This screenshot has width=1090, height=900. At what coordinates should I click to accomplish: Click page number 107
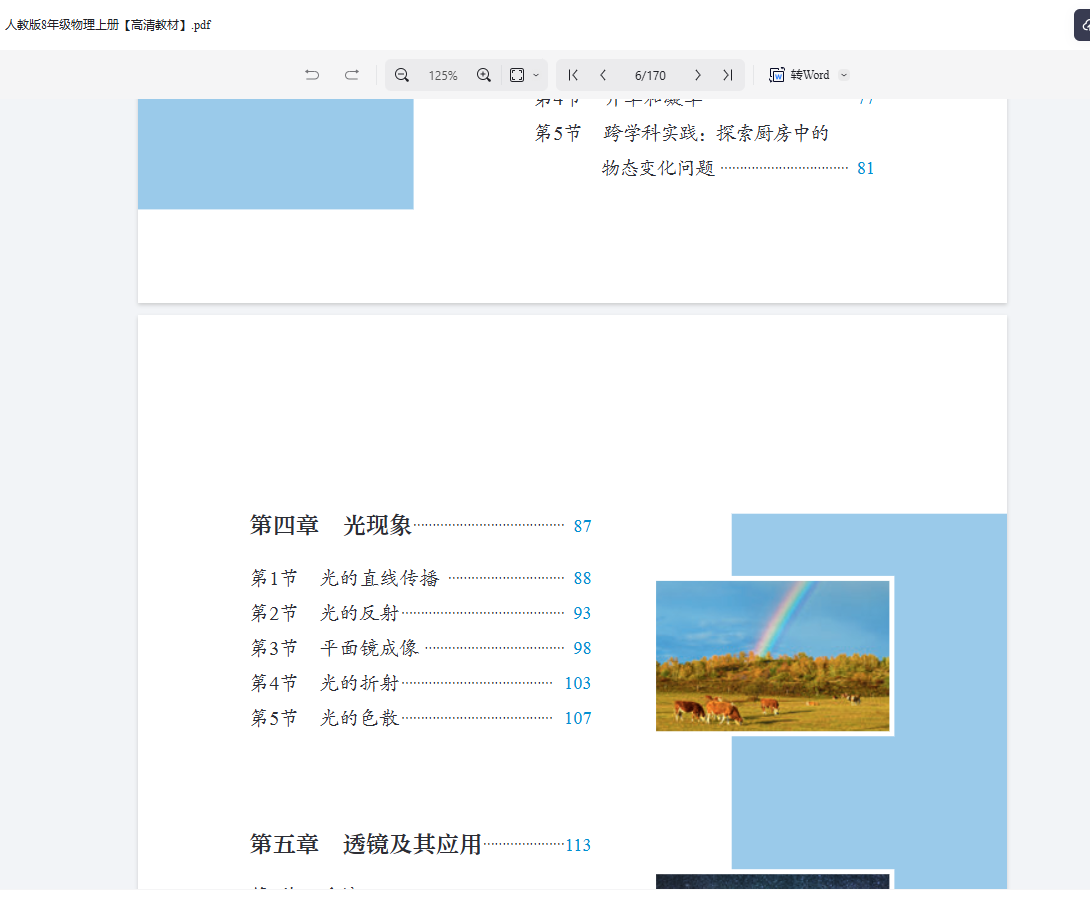[x=578, y=719]
